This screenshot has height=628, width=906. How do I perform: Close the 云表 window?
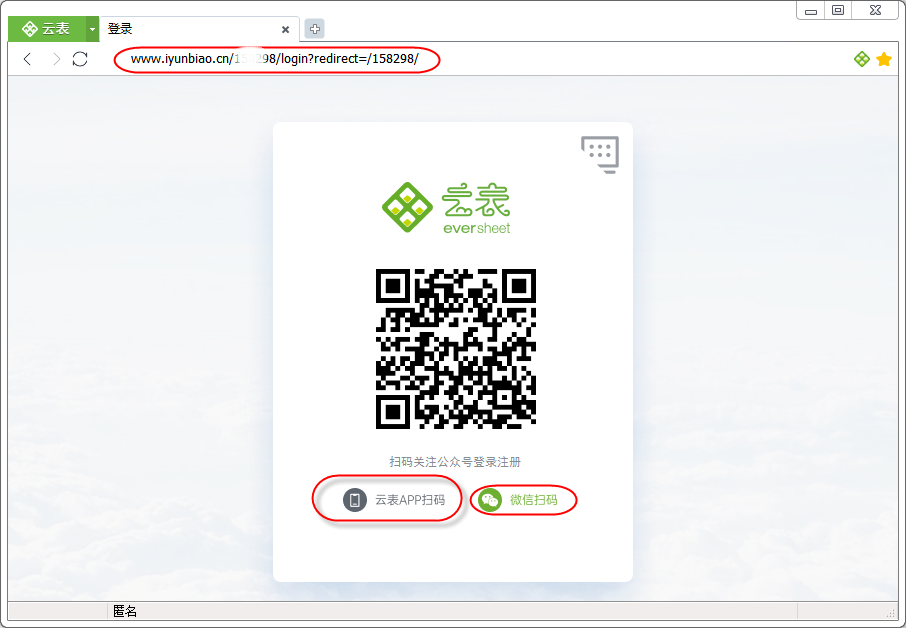[x=875, y=10]
